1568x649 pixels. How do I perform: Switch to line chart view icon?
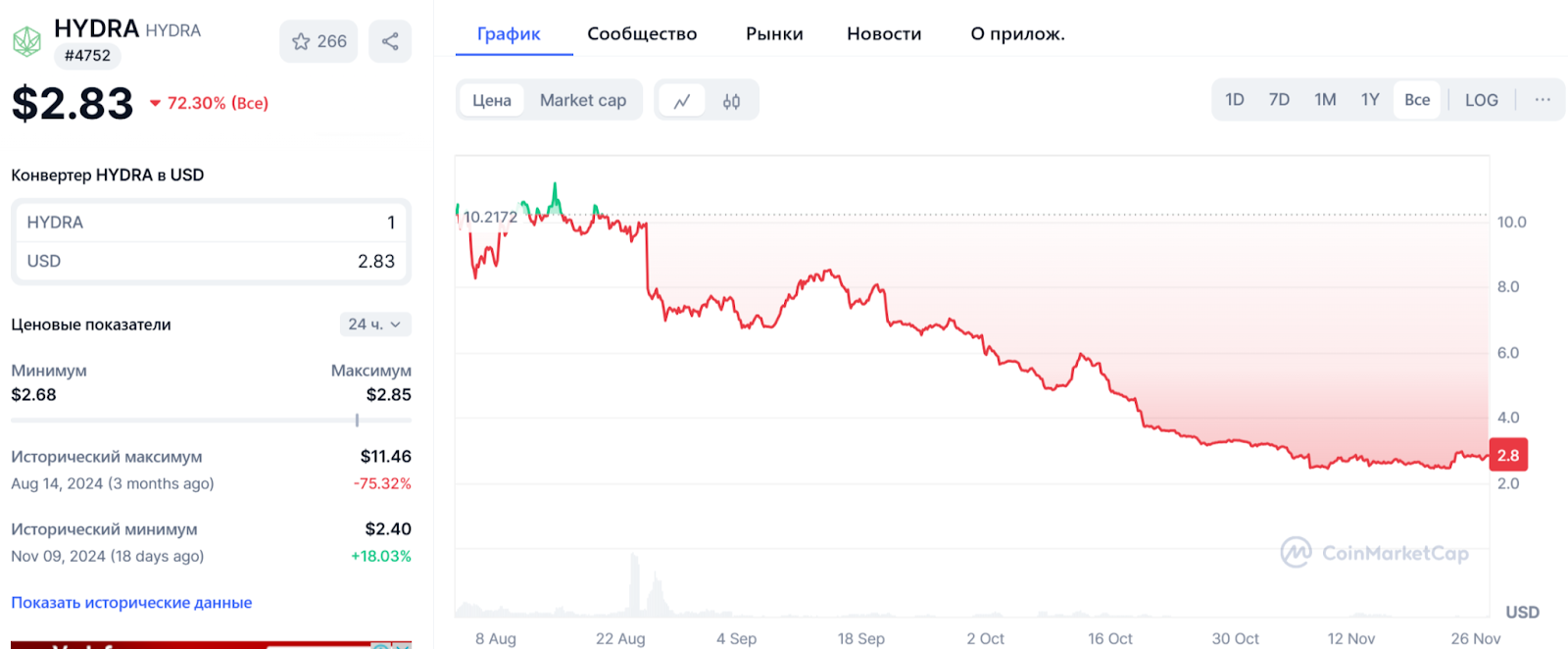coord(682,100)
